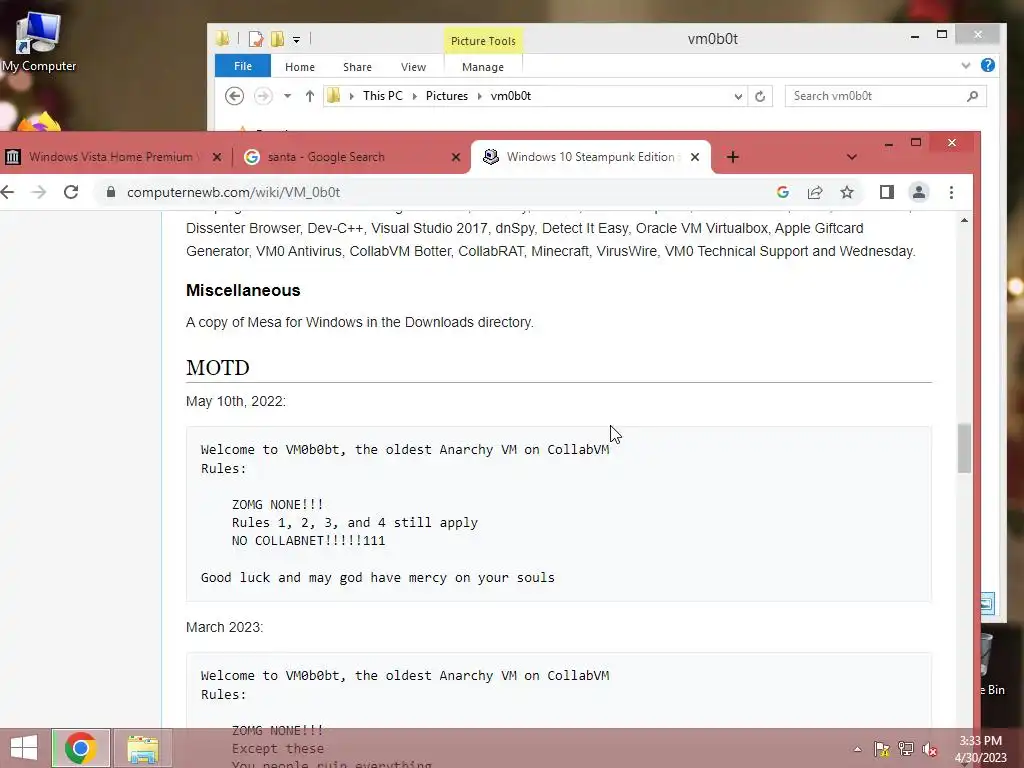This screenshot has width=1024, height=768.
Task: Click Properties icon in quick access toolbar
Action: [256, 39]
